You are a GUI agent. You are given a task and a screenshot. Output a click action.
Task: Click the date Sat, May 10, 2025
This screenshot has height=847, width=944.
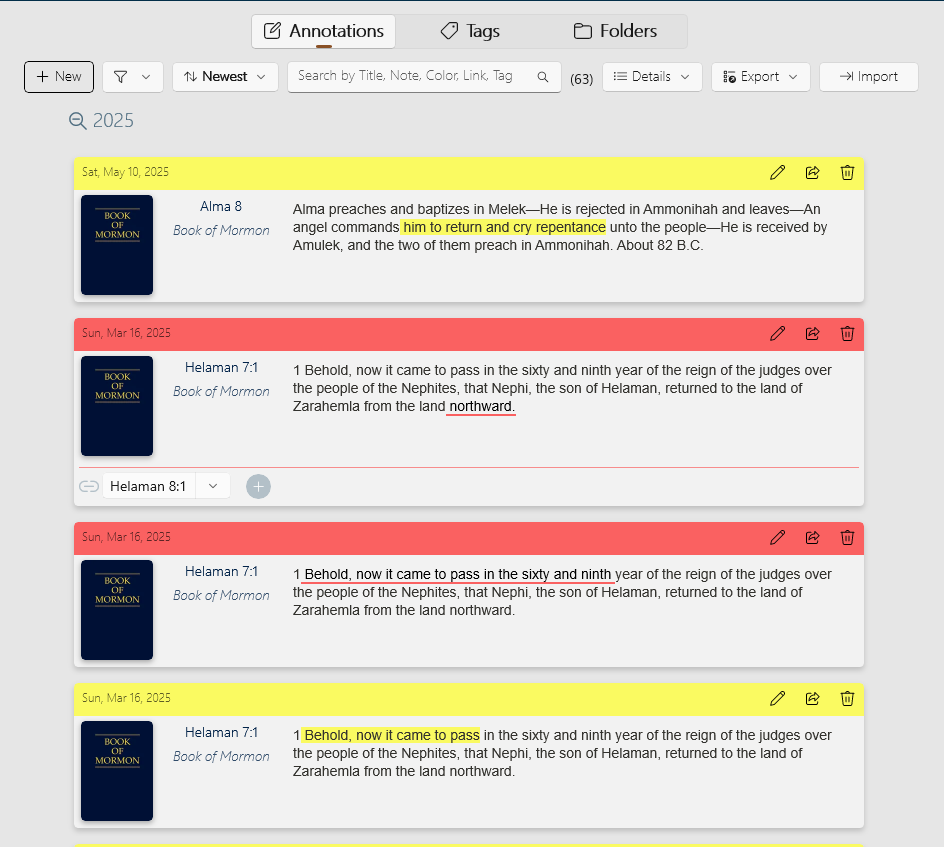(125, 172)
